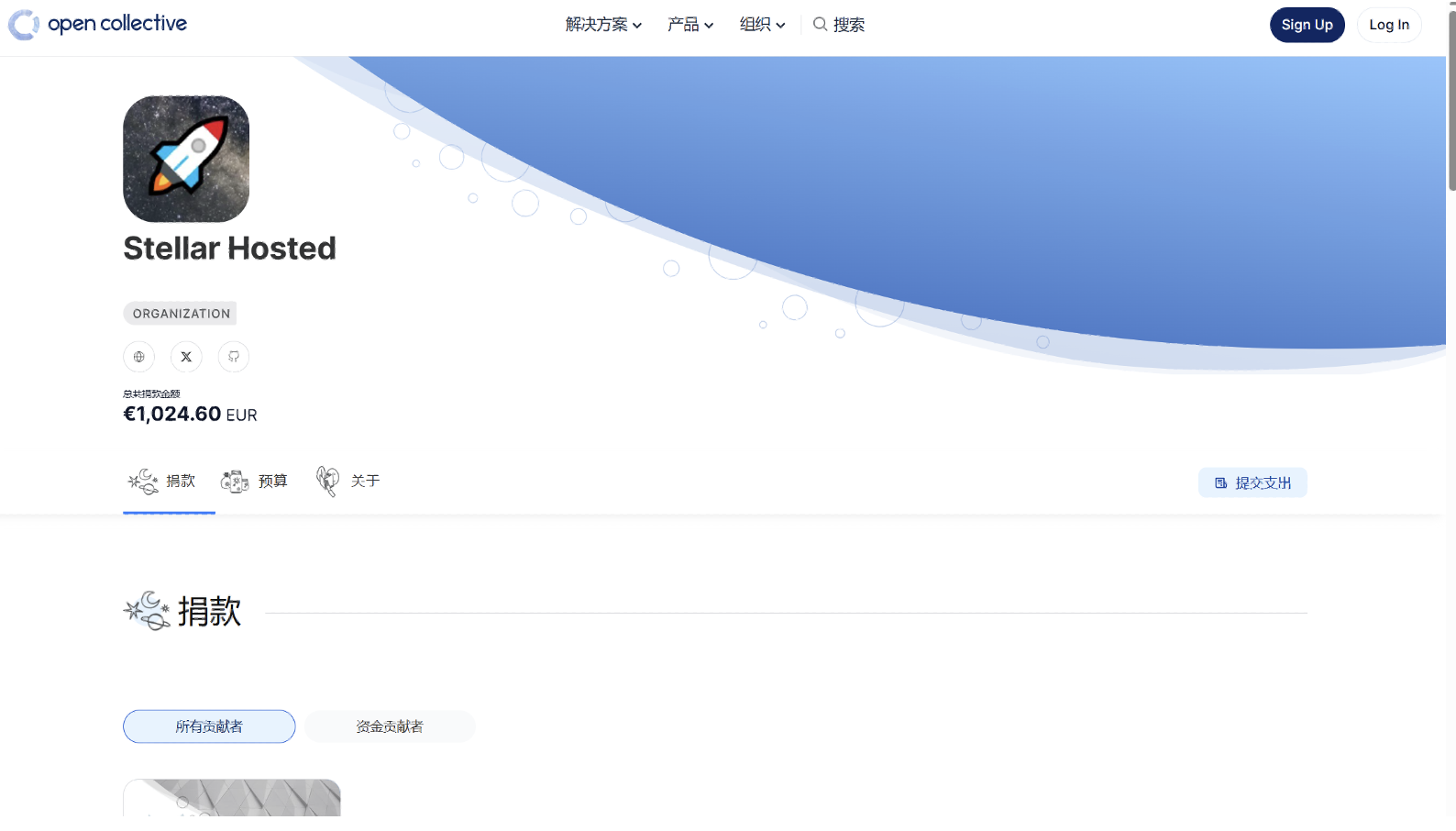
Task: Click the 预算 tab icon
Action: pos(235,482)
